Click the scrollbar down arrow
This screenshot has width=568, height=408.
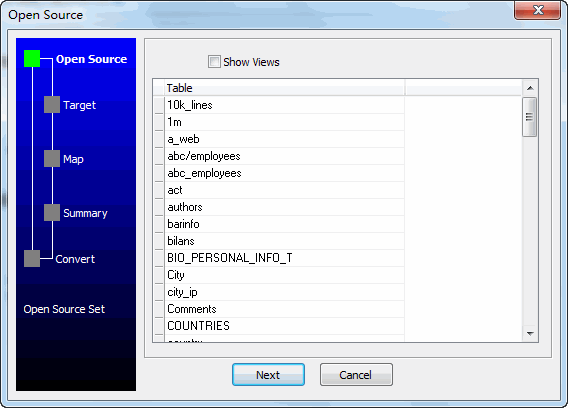point(530,333)
